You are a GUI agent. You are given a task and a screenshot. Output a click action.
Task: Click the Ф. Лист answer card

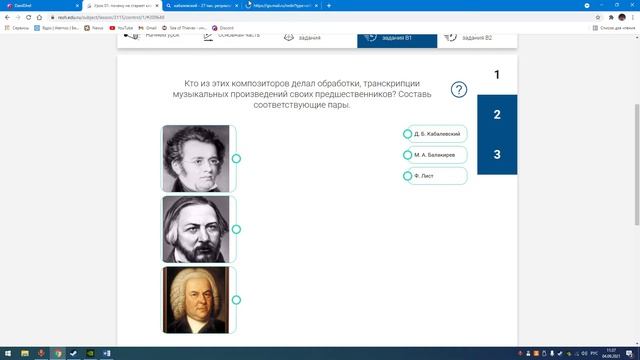pos(437,176)
